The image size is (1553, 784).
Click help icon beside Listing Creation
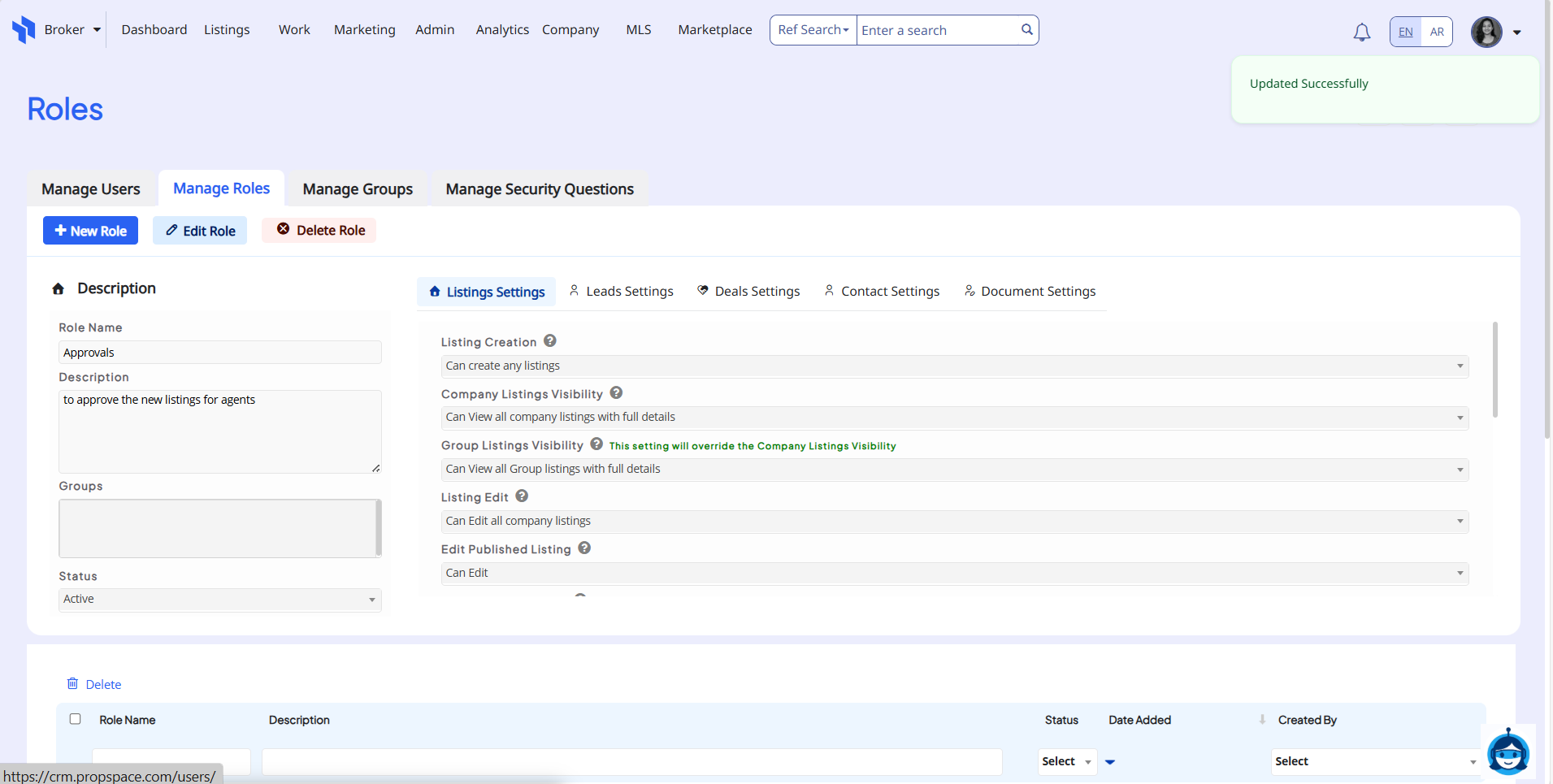[x=550, y=341]
